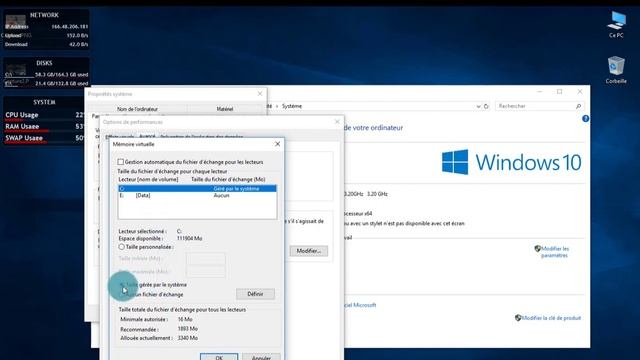Close the Options de performances window
This screenshot has width=640, height=360.
(x=337, y=122)
